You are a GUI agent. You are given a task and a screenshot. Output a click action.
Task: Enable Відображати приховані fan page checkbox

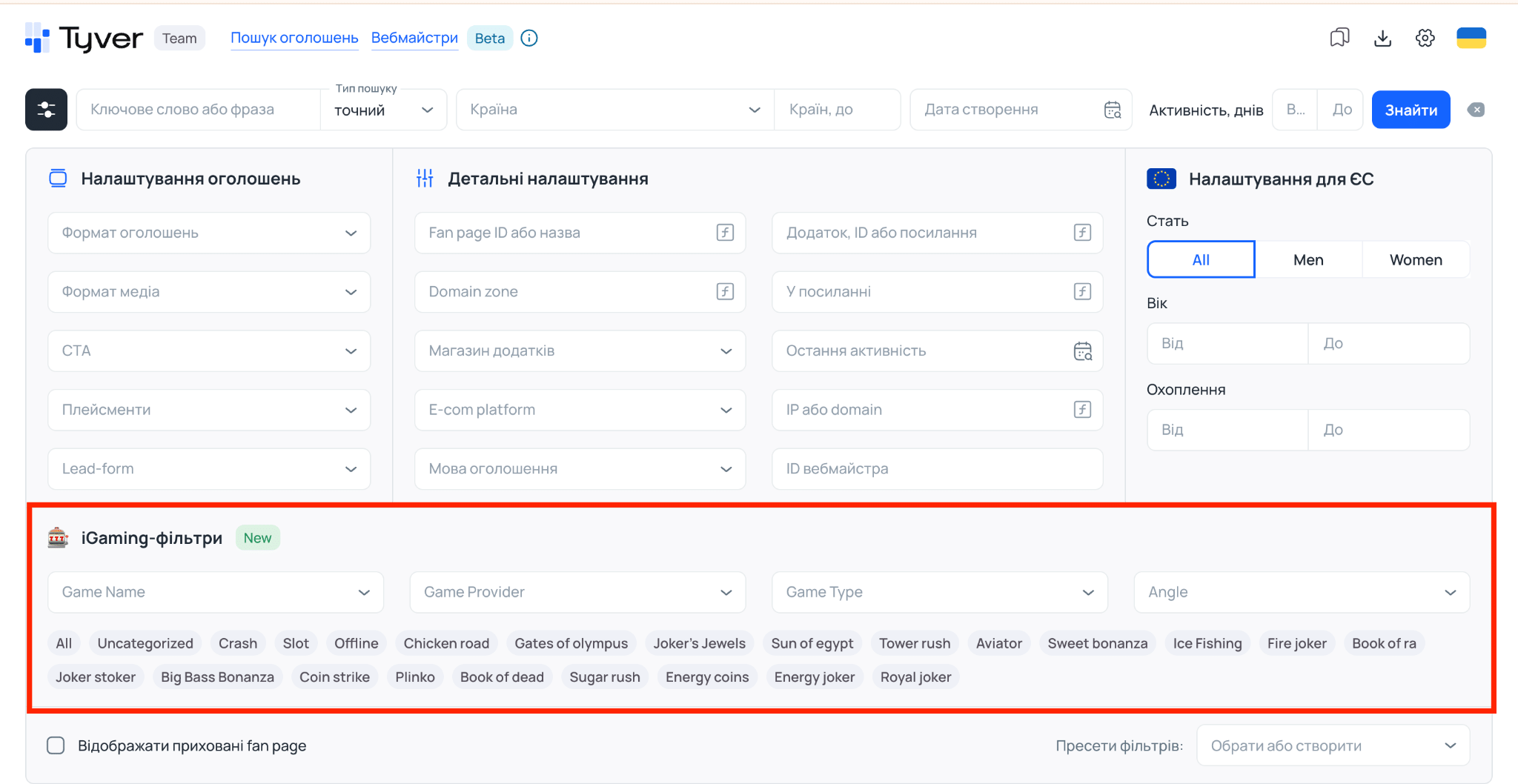tap(56, 745)
